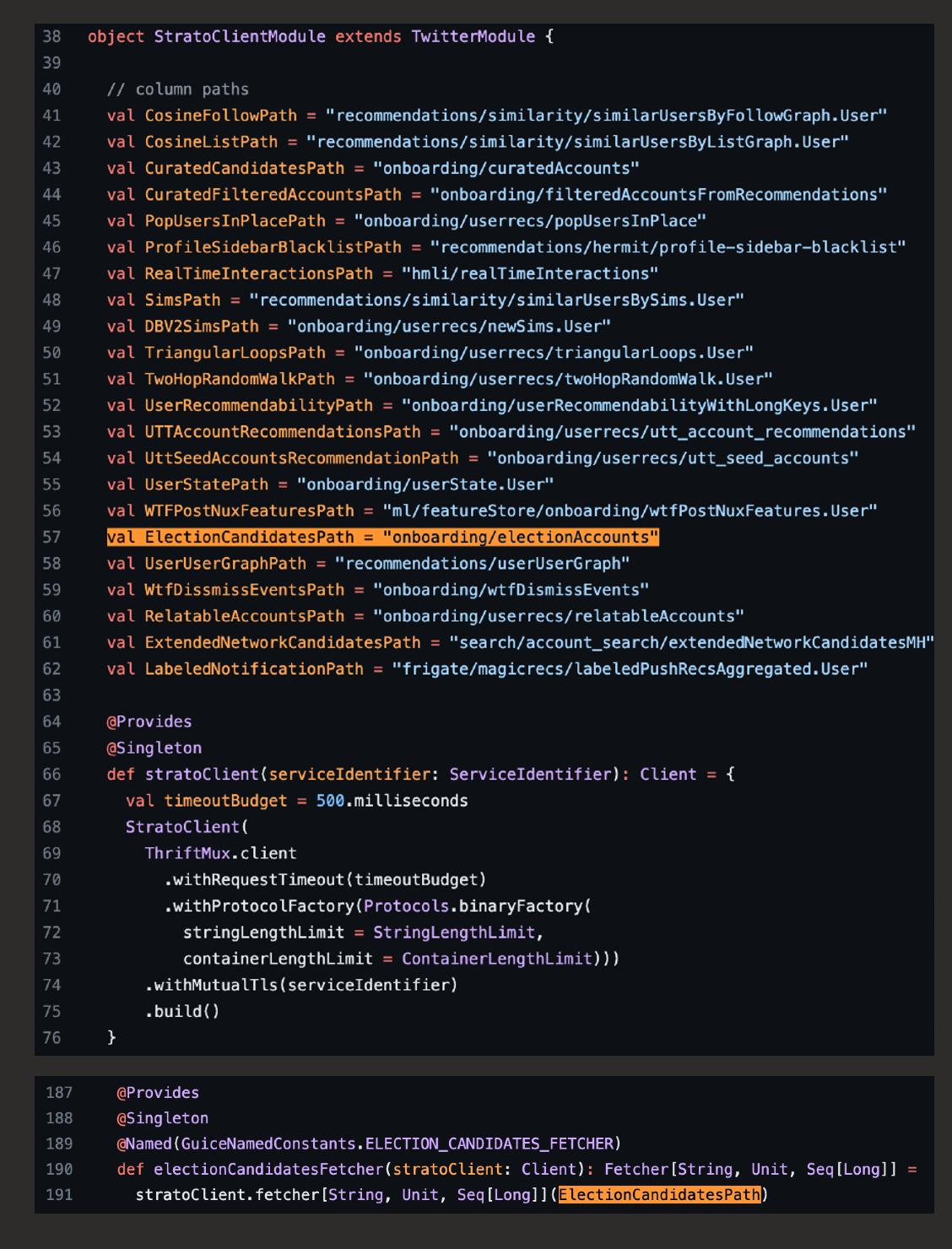The width and height of the screenshot is (952, 1249).
Task: Click line number 76 in the gutter
Action: pos(51,1037)
